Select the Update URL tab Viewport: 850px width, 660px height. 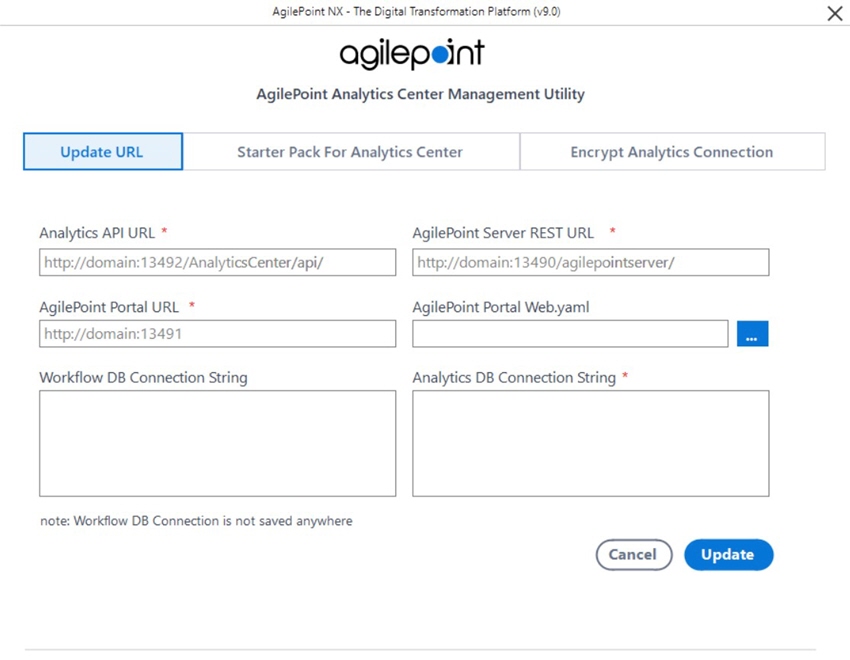tap(103, 152)
